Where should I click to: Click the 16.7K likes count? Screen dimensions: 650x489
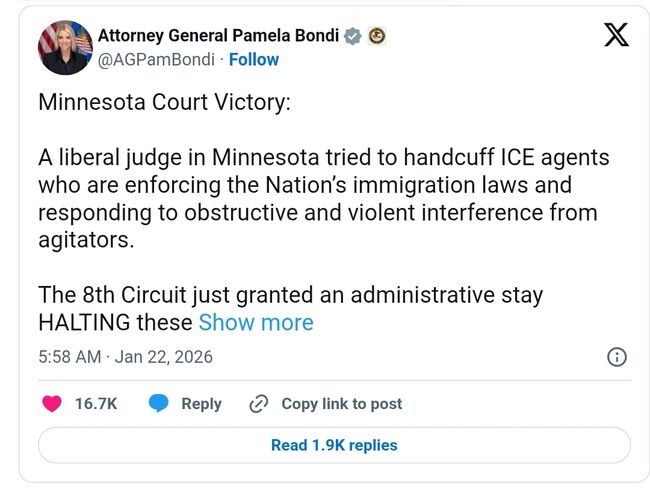[x=96, y=404]
